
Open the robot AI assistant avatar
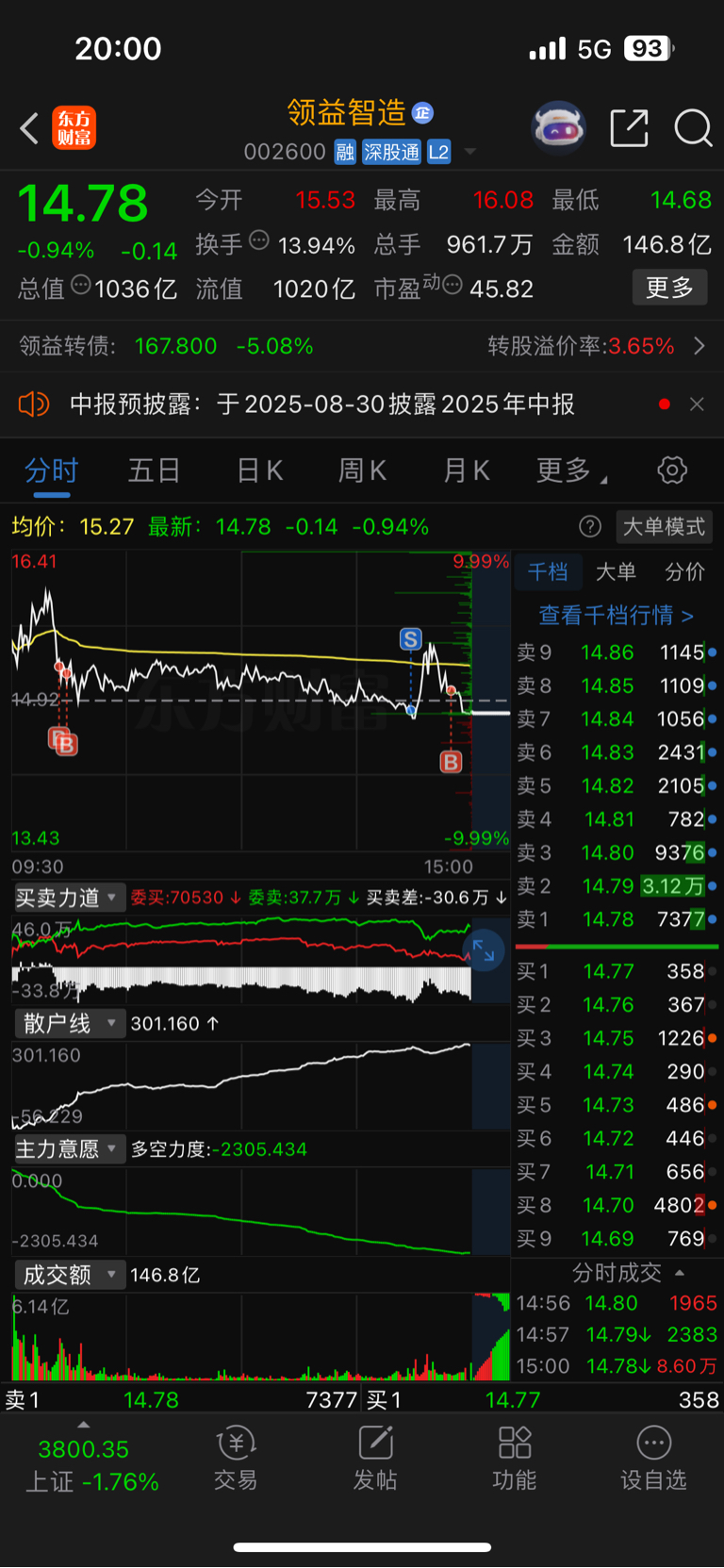pos(559,127)
